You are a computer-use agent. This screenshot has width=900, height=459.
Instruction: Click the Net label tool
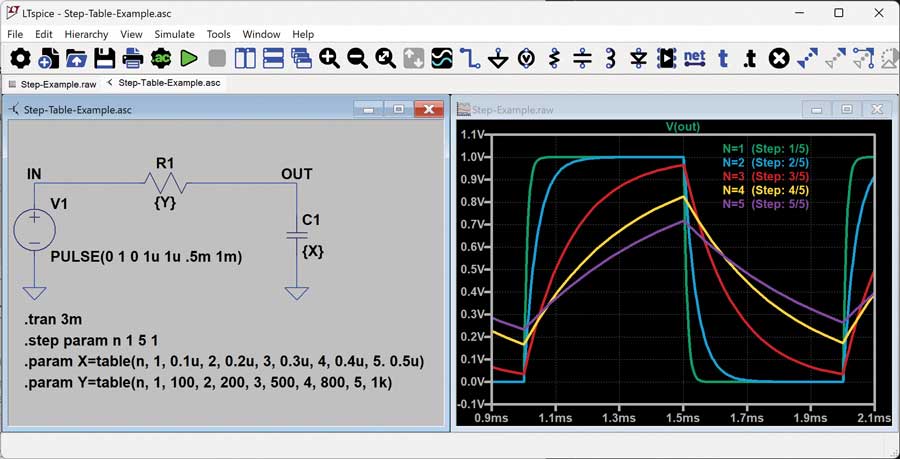click(694, 59)
